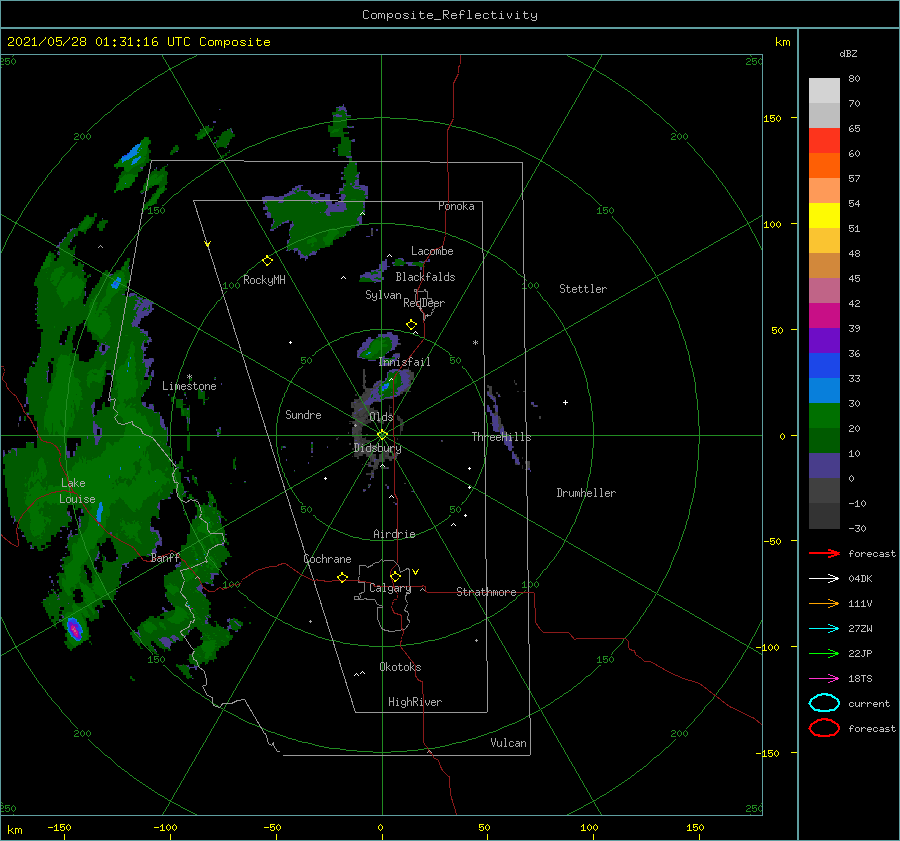
Task: Click the Didsbury label
Action: tap(378, 448)
